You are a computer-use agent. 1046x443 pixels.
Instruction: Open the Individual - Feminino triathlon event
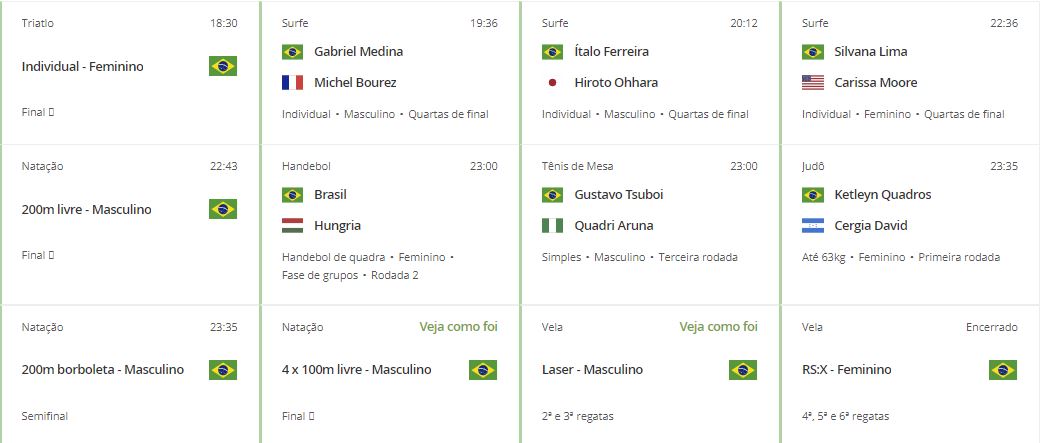[x=82, y=66]
